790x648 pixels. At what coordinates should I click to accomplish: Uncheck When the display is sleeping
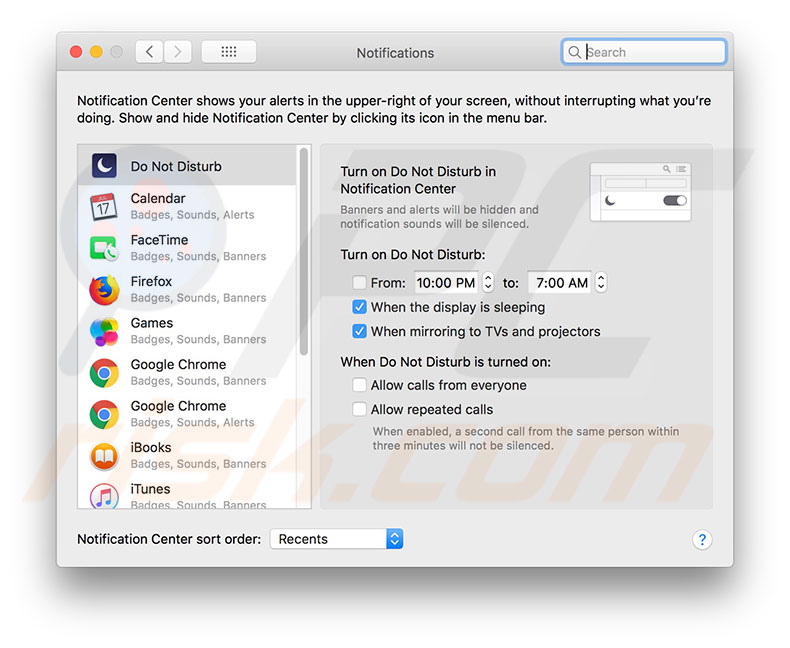359,307
